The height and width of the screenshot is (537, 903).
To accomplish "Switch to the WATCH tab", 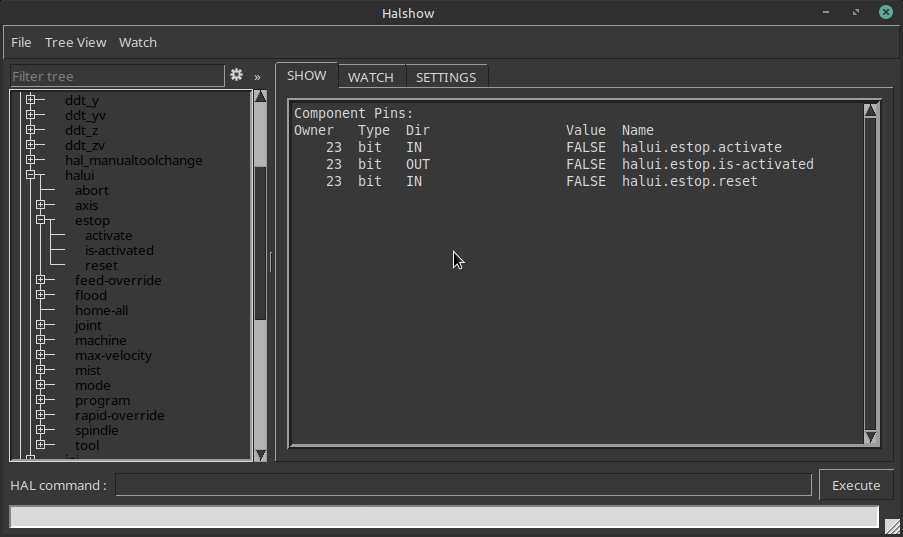I will 371,77.
